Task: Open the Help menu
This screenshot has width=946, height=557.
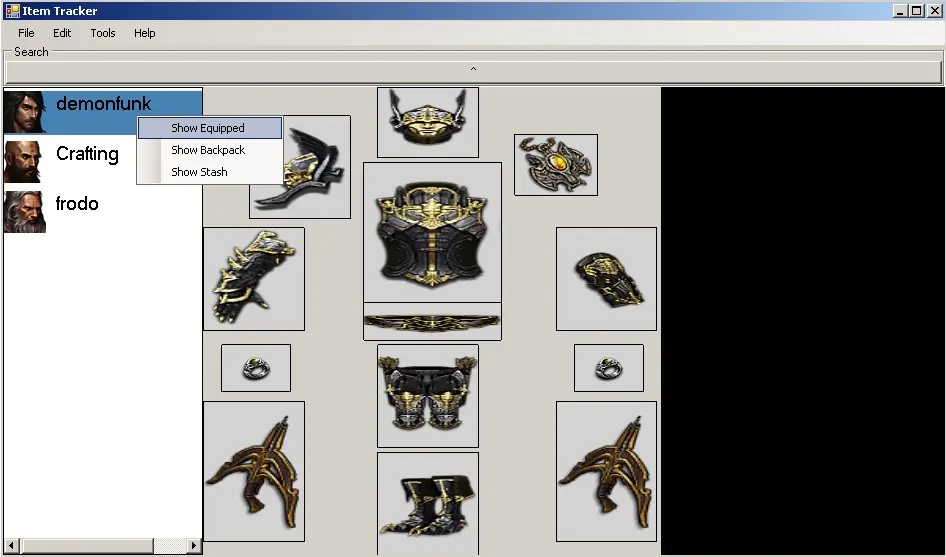Action: pyautogui.click(x=145, y=33)
